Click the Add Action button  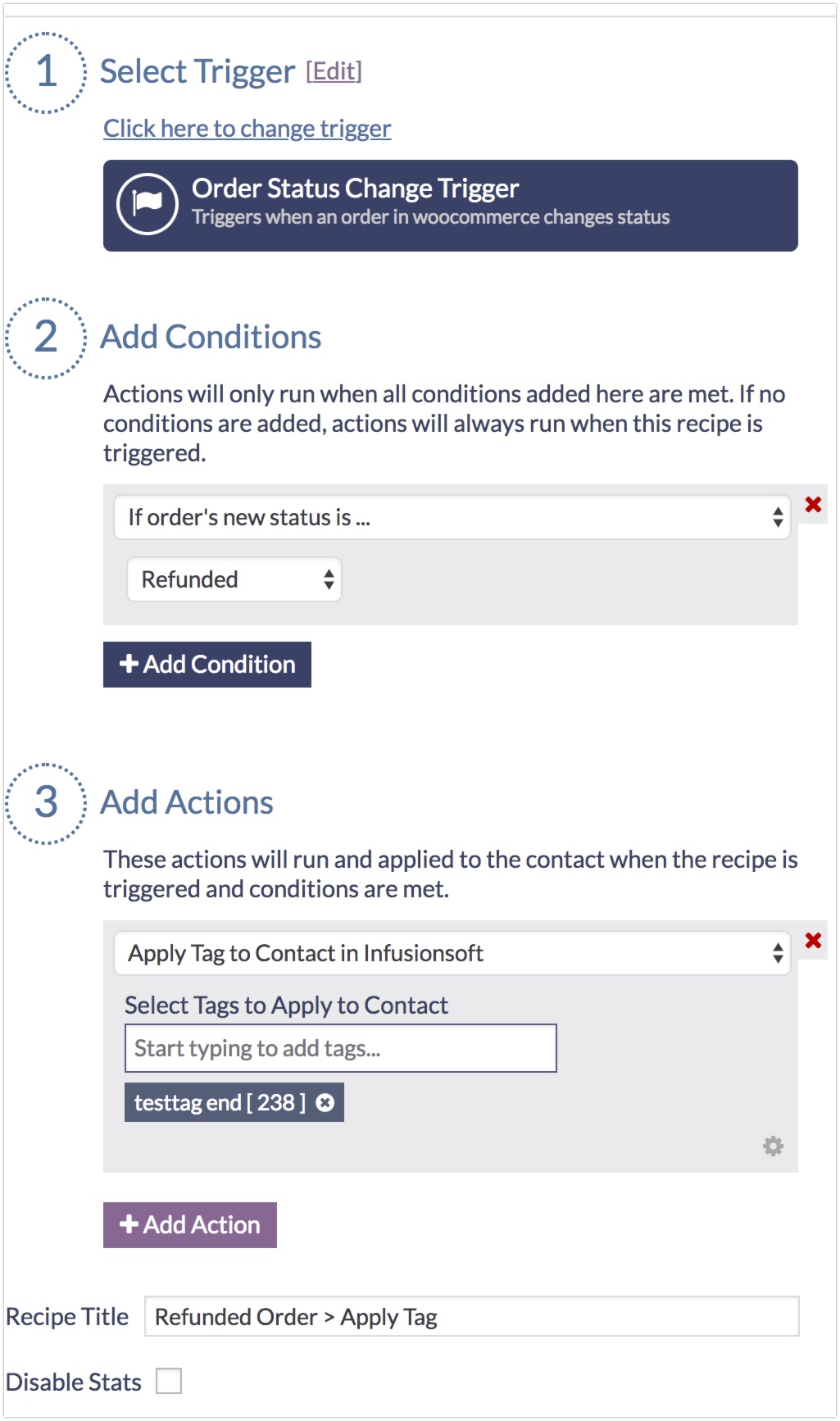click(190, 1225)
